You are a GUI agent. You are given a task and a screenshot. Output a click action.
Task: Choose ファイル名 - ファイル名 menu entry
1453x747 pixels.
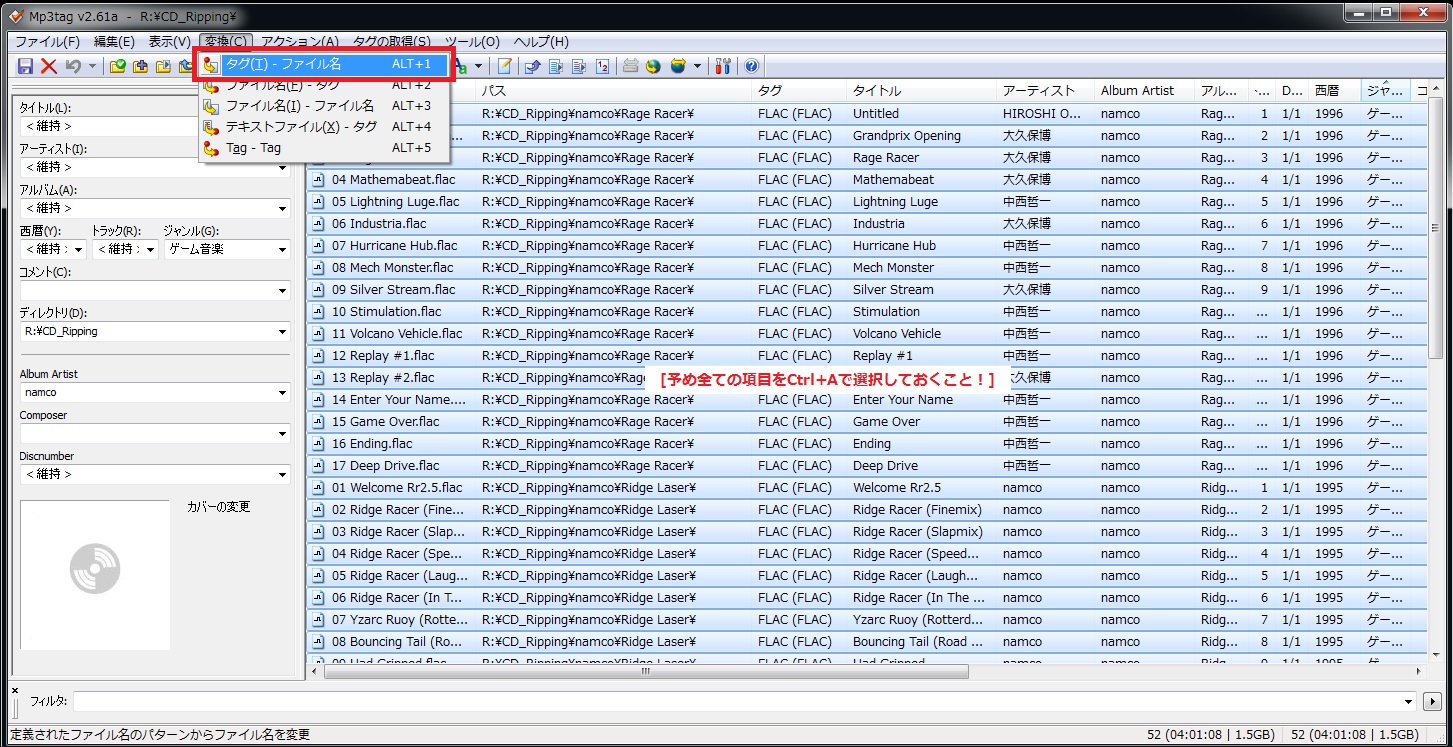pyautogui.click(x=324, y=106)
